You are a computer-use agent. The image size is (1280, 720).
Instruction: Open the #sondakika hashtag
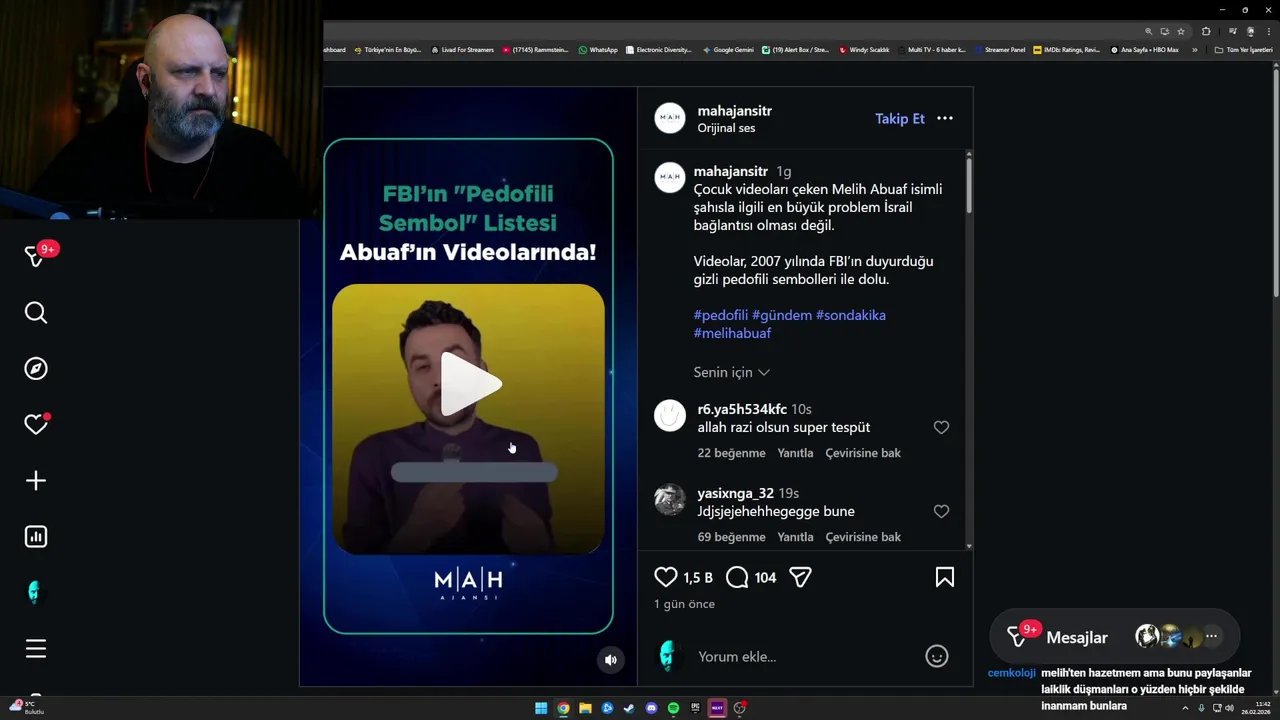click(x=851, y=315)
